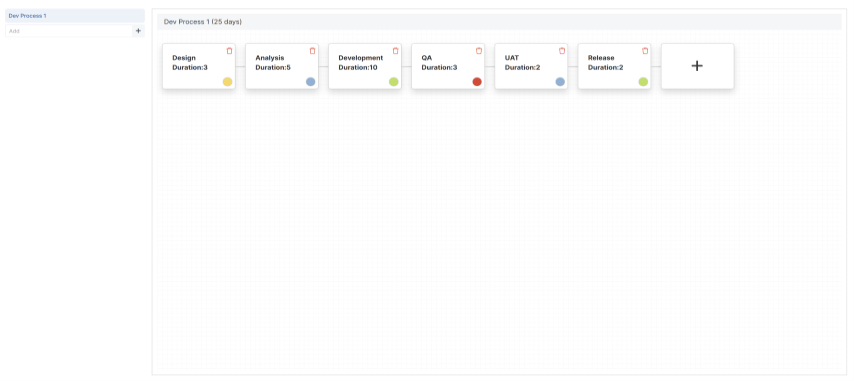Click the green color dot on Release

point(643,82)
